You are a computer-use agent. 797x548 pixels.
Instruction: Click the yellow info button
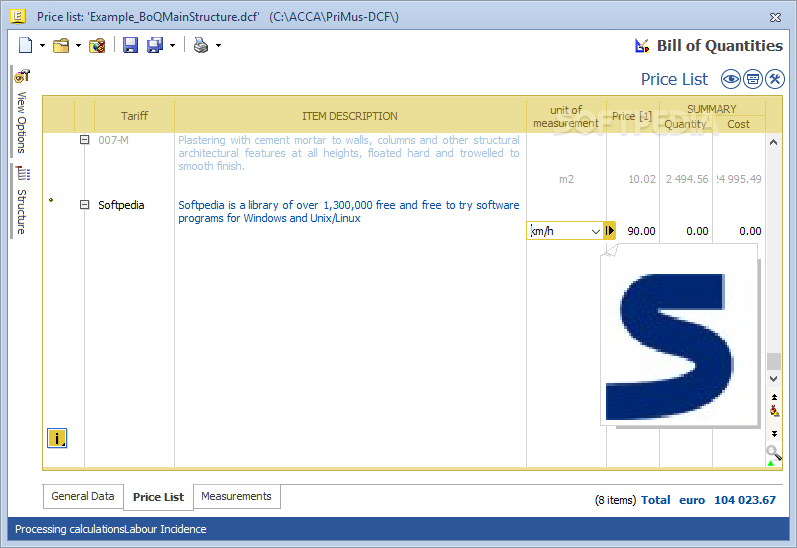click(57, 438)
